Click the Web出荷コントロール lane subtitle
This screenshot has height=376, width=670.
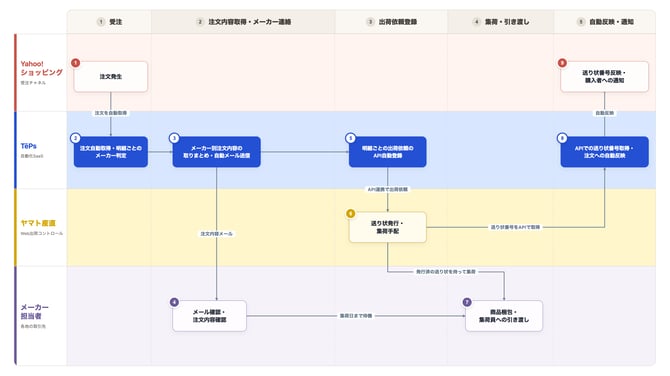41,233
